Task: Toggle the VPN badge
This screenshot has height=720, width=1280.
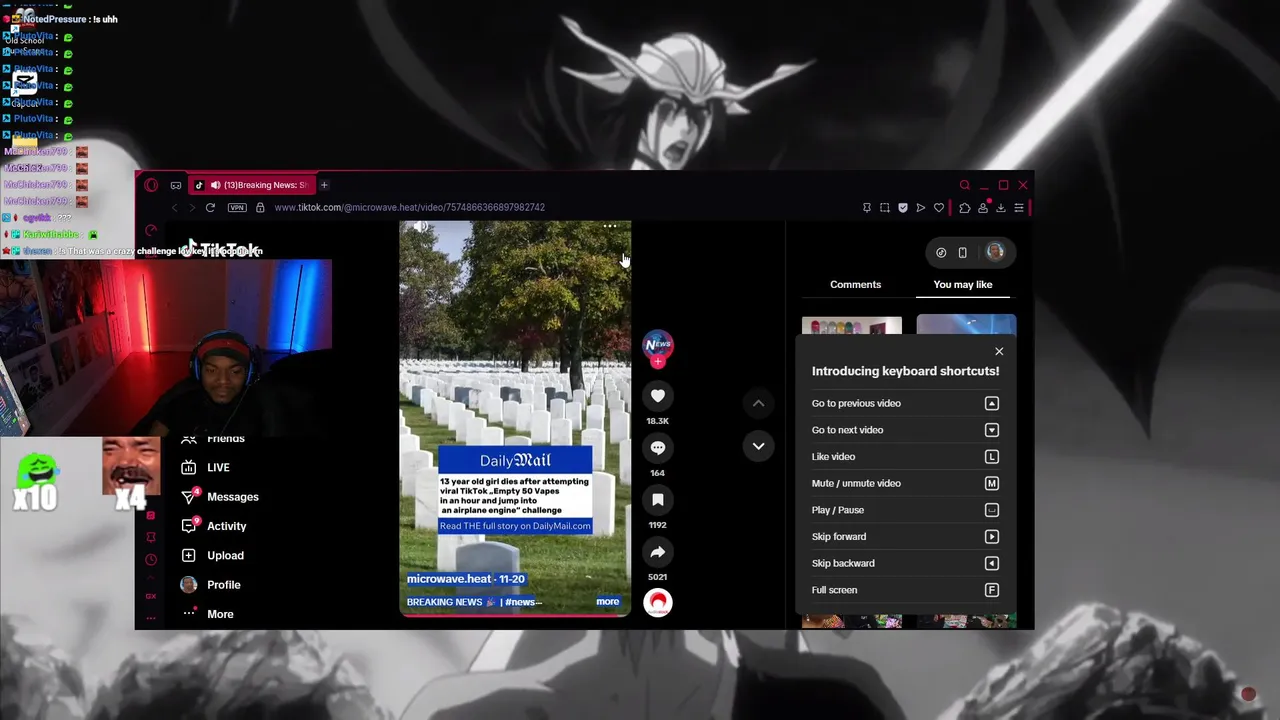Action: pos(237,207)
